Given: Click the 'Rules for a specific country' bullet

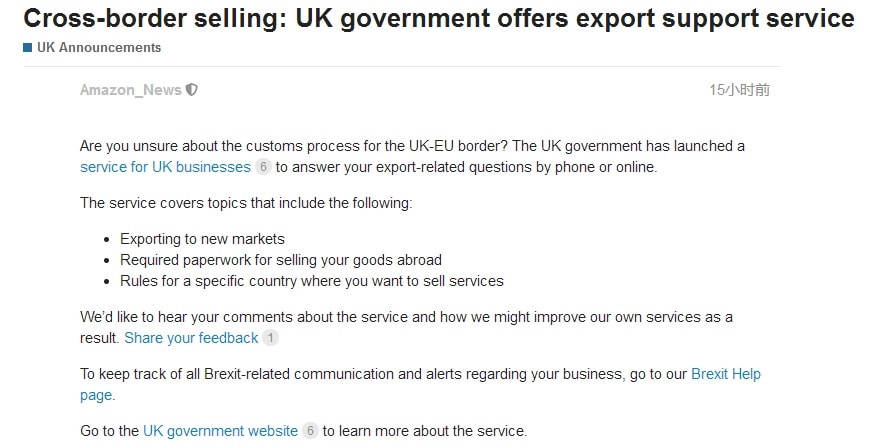Looking at the screenshot, I should coord(311,281).
